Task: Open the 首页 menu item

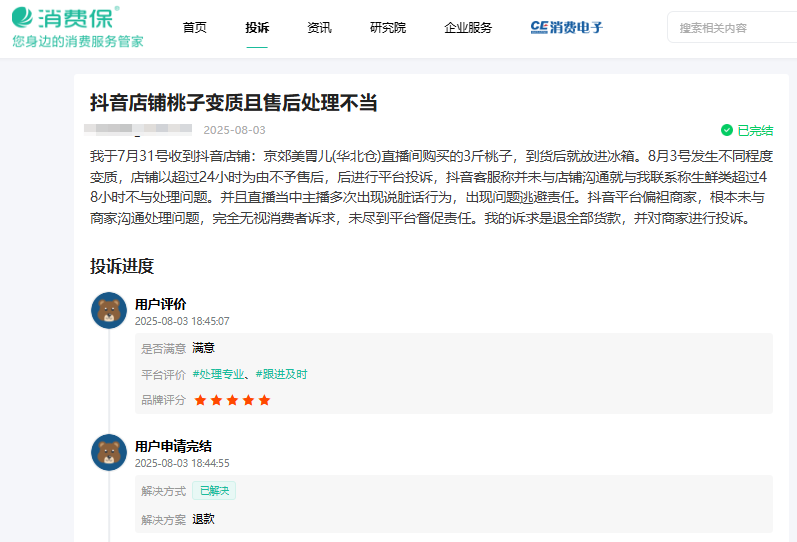Action: 195,27
